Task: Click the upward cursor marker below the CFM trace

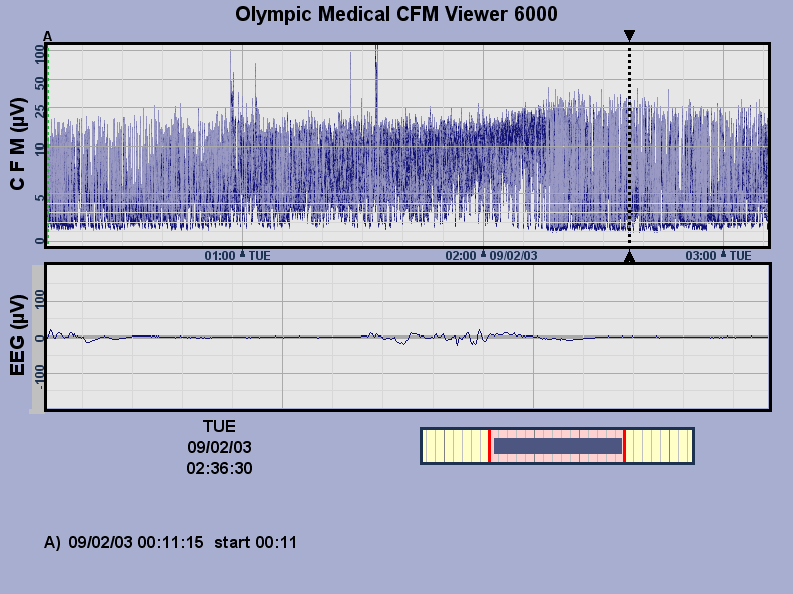Action: tap(629, 257)
